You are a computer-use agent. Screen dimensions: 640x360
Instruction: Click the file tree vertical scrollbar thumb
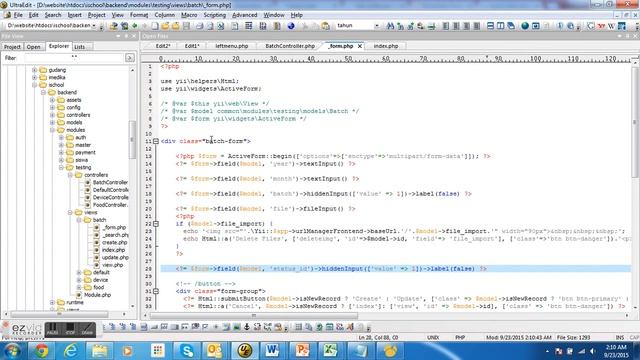pos(132,140)
